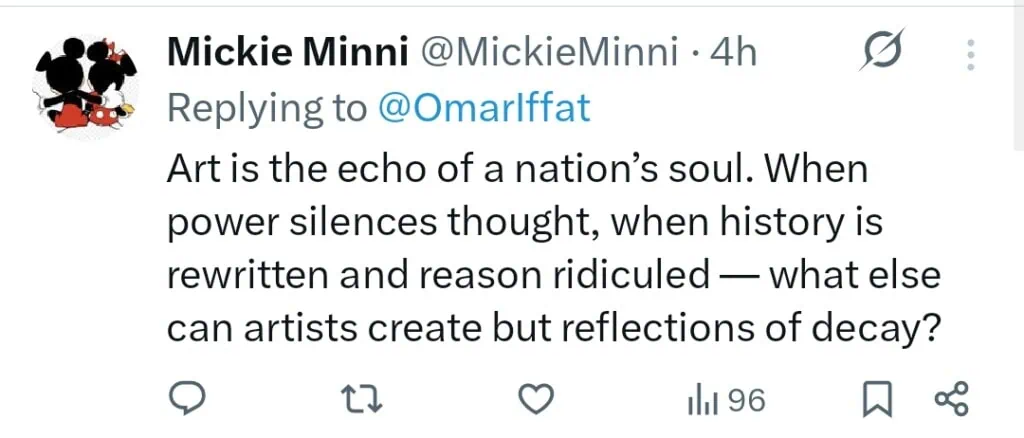The image size is (1024, 438).
Task: Open the three-dot more options menu
Action: (x=969, y=55)
